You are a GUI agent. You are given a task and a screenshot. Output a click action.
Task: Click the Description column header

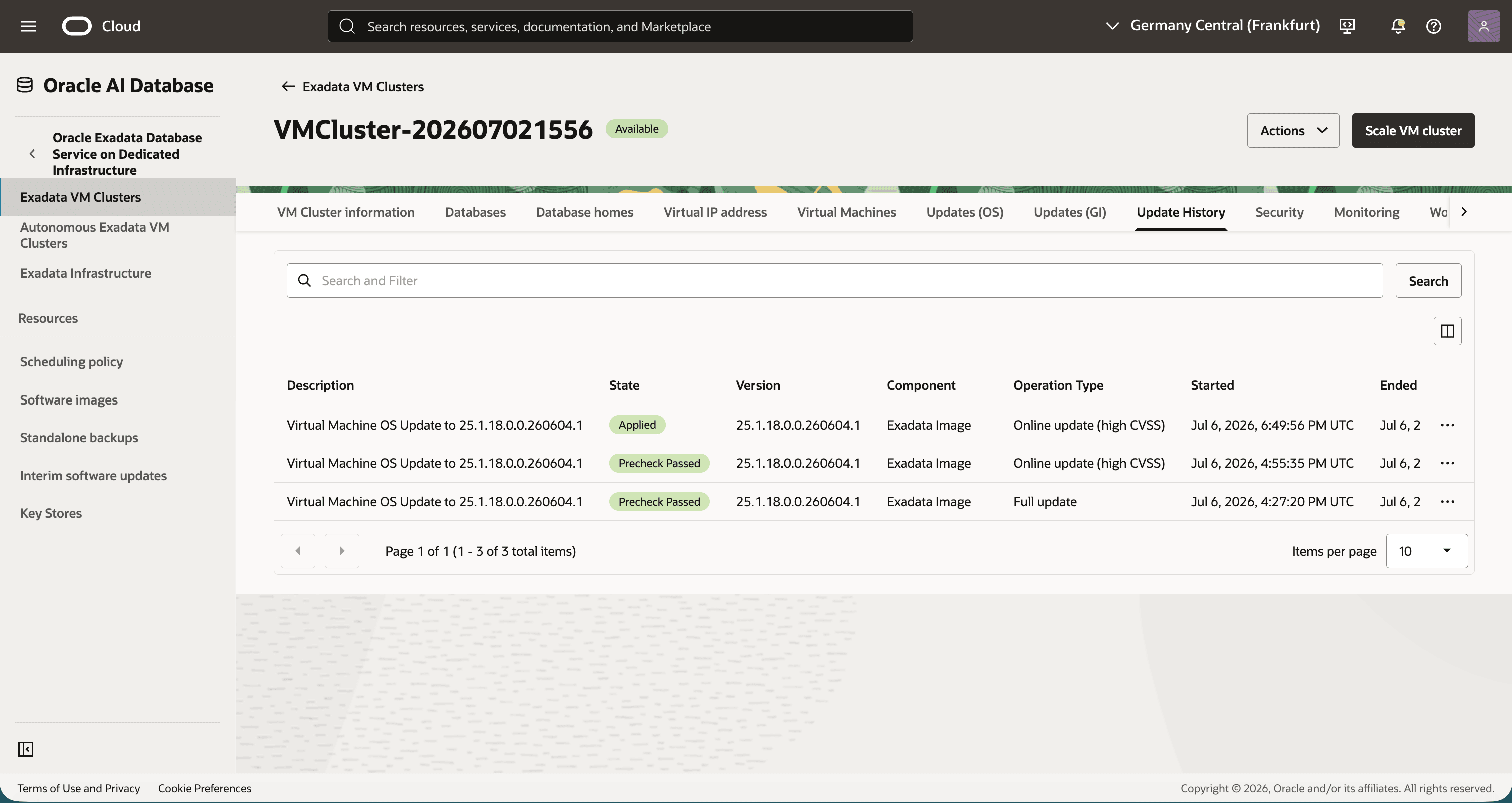(x=320, y=385)
